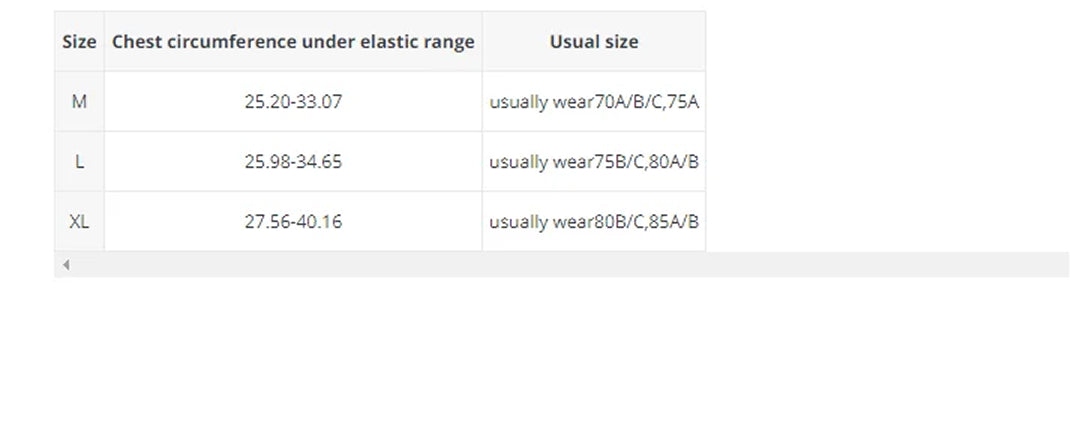The height and width of the screenshot is (434, 1070).
Task: Click the chest circumference value for size L
Action: click(293, 161)
